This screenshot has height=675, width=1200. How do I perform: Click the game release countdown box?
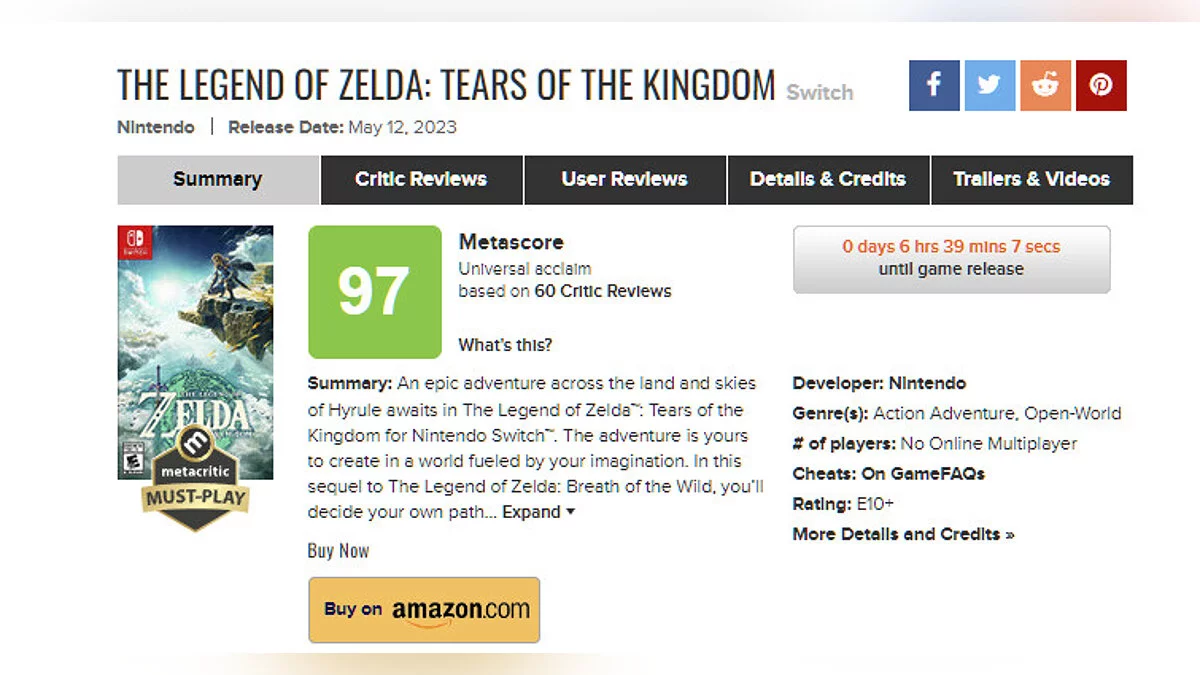951,259
